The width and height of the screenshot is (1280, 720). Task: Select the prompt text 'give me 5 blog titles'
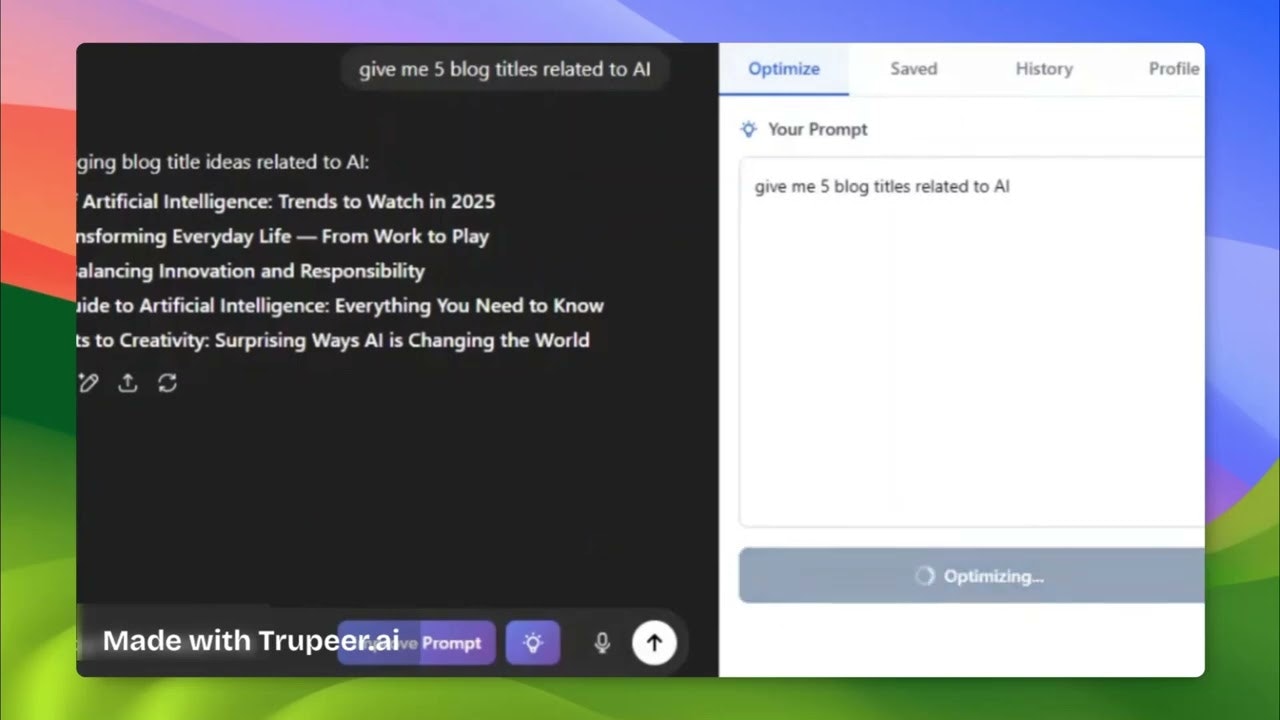coord(882,186)
